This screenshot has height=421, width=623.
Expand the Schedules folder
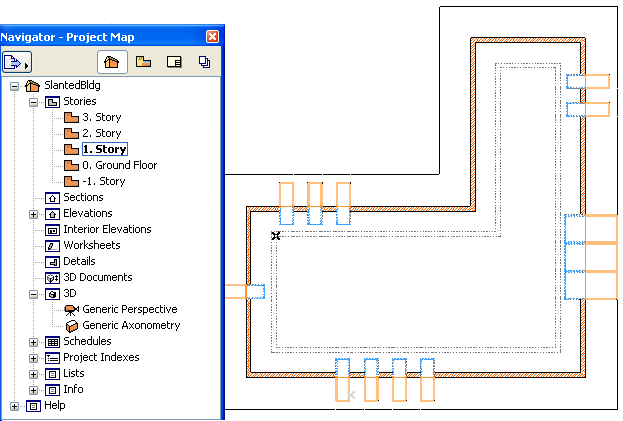point(33,342)
